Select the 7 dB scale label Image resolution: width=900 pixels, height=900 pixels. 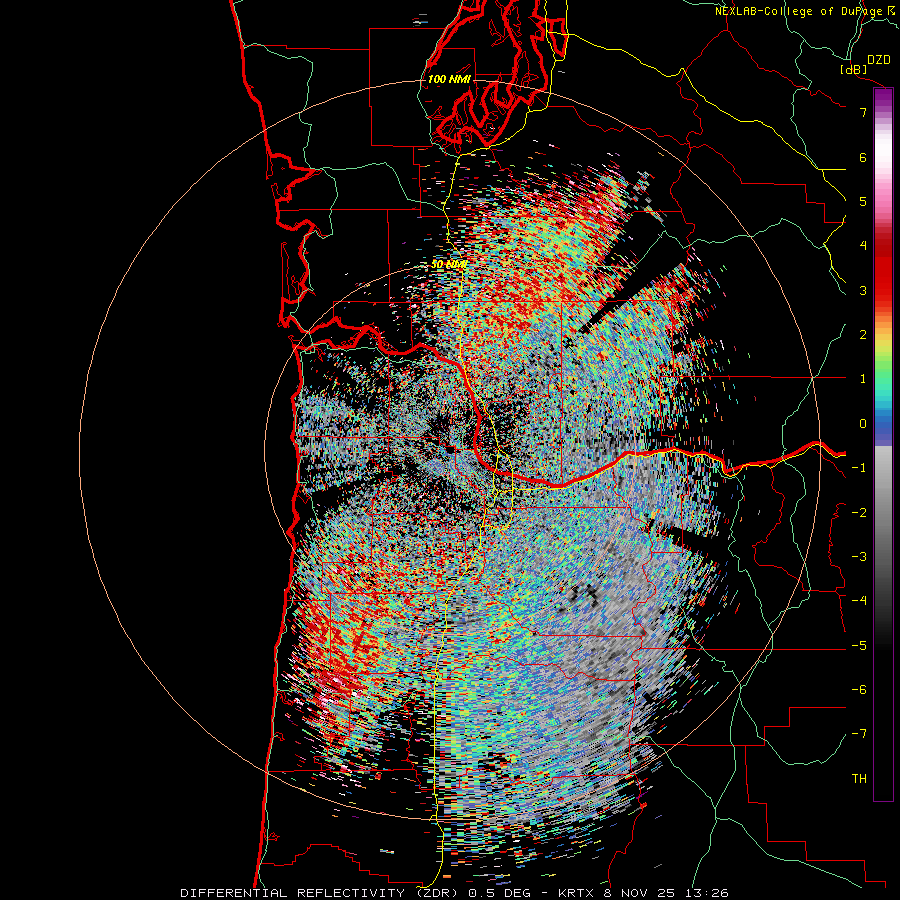pos(863,112)
